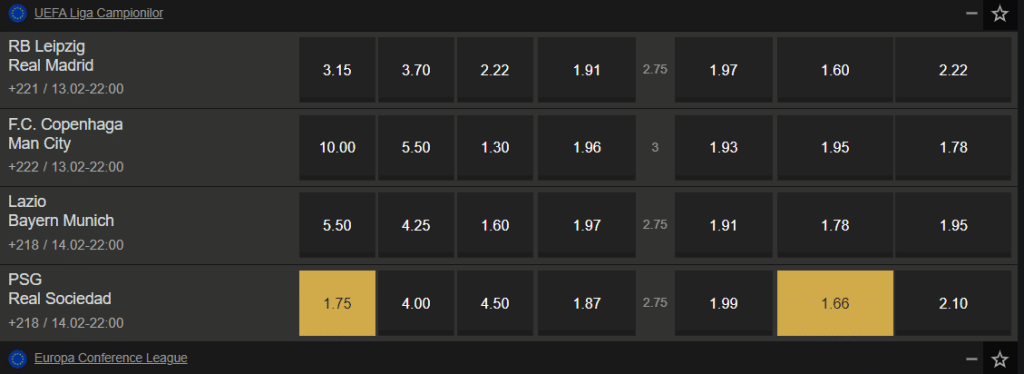1024x374 pixels.
Task: Open +222 markets for Copenhaga vs Man City
Action: pos(66,167)
